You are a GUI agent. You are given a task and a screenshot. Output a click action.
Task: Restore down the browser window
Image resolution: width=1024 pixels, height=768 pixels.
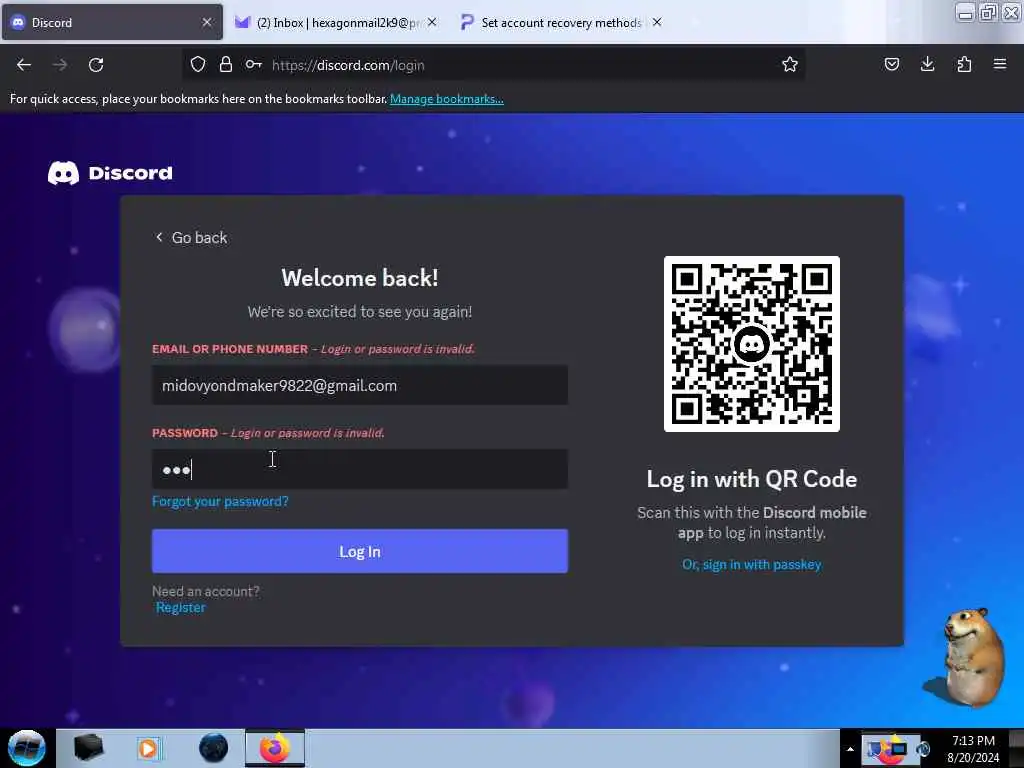pos(988,13)
